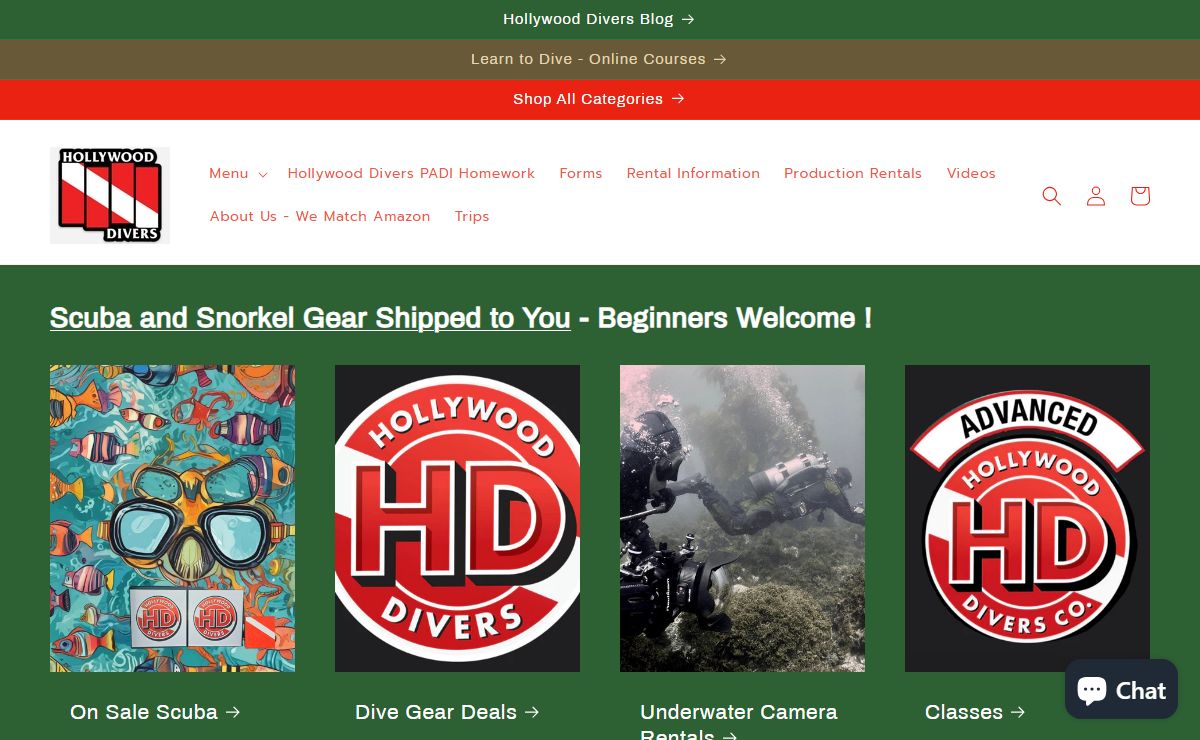Open Hollywood Divers PADI Homework
The height and width of the screenshot is (740, 1200).
pyautogui.click(x=411, y=173)
